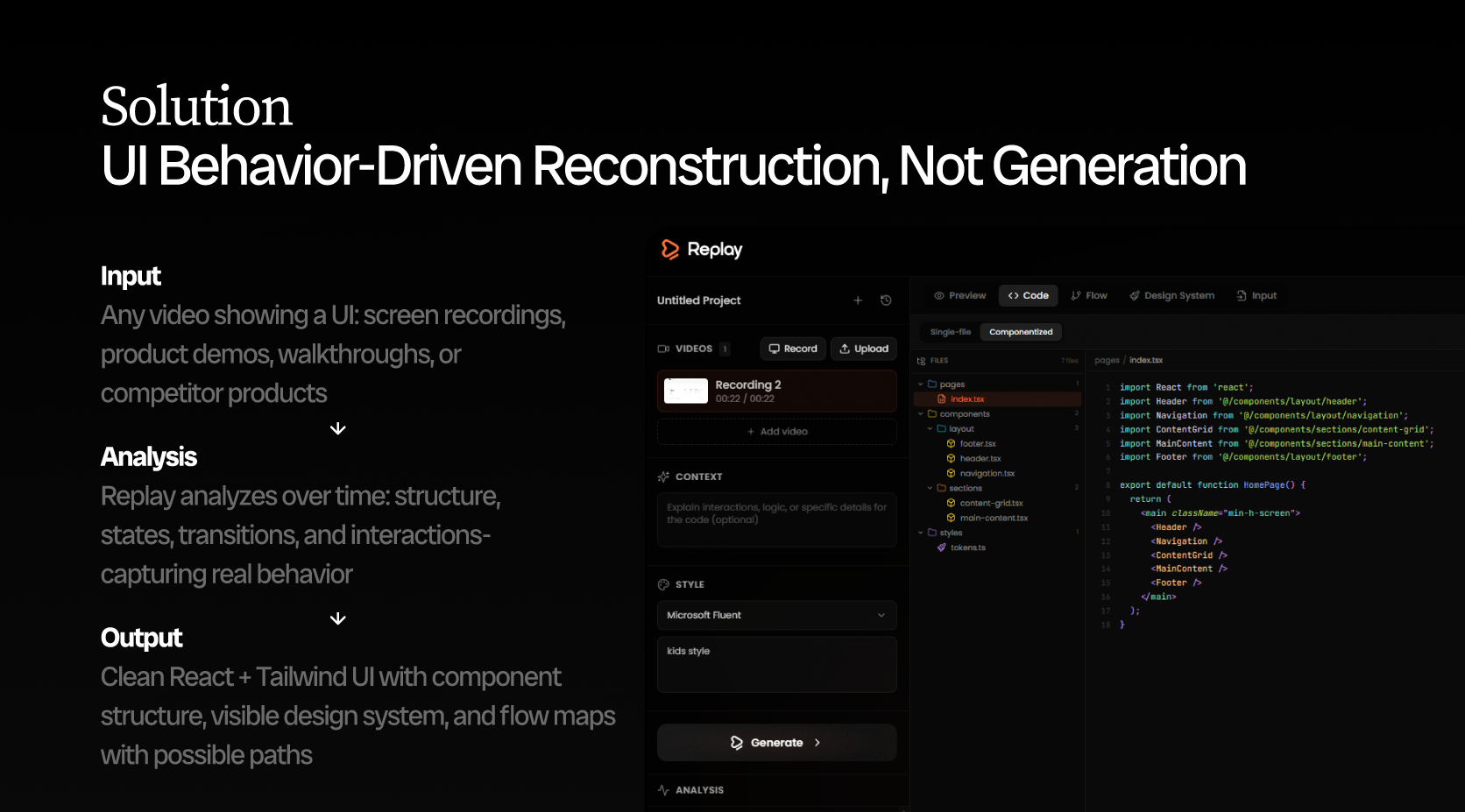Select the Record icon to capture a video
Viewport: 1465px width, 812px height.
coord(776,349)
